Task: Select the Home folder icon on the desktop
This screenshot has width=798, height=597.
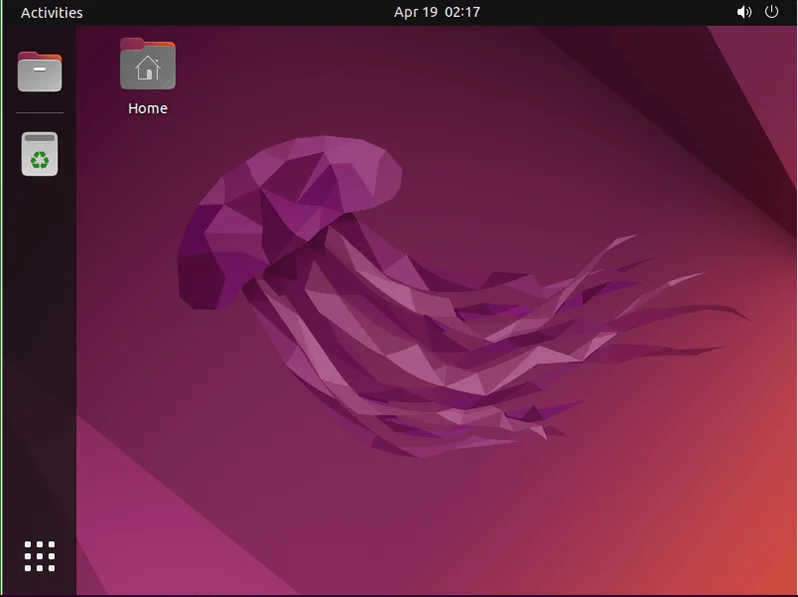Action: (148, 64)
